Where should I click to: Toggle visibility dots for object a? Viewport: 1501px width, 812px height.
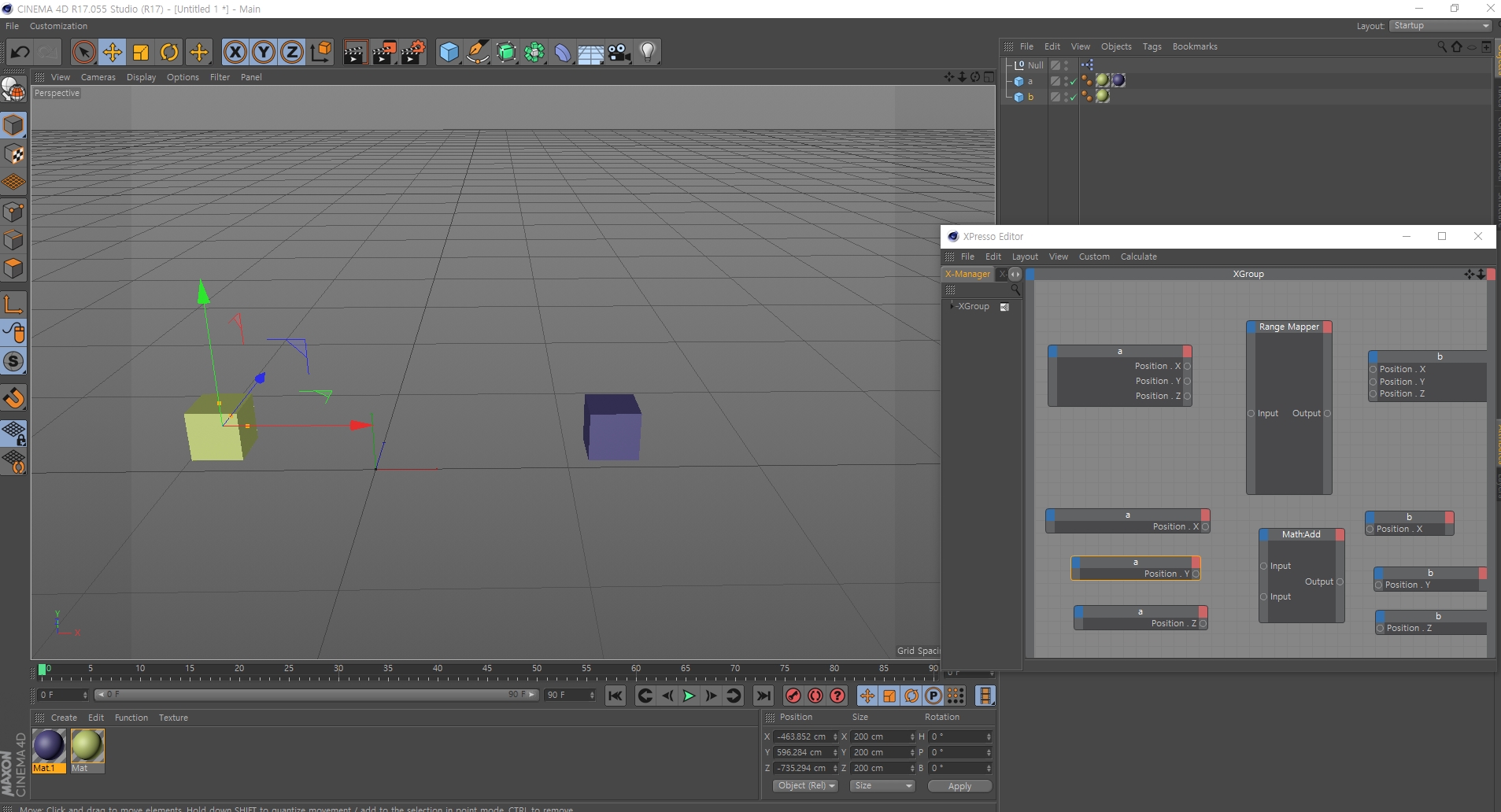(1067, 81)
